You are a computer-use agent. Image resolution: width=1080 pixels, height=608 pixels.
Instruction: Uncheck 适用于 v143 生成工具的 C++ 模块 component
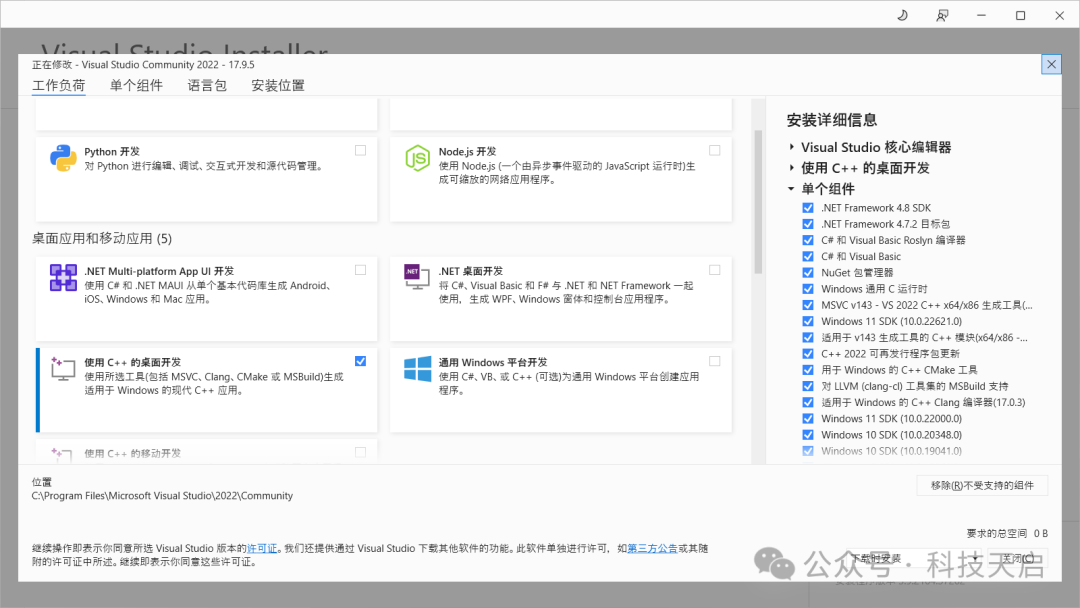(808, 338)
